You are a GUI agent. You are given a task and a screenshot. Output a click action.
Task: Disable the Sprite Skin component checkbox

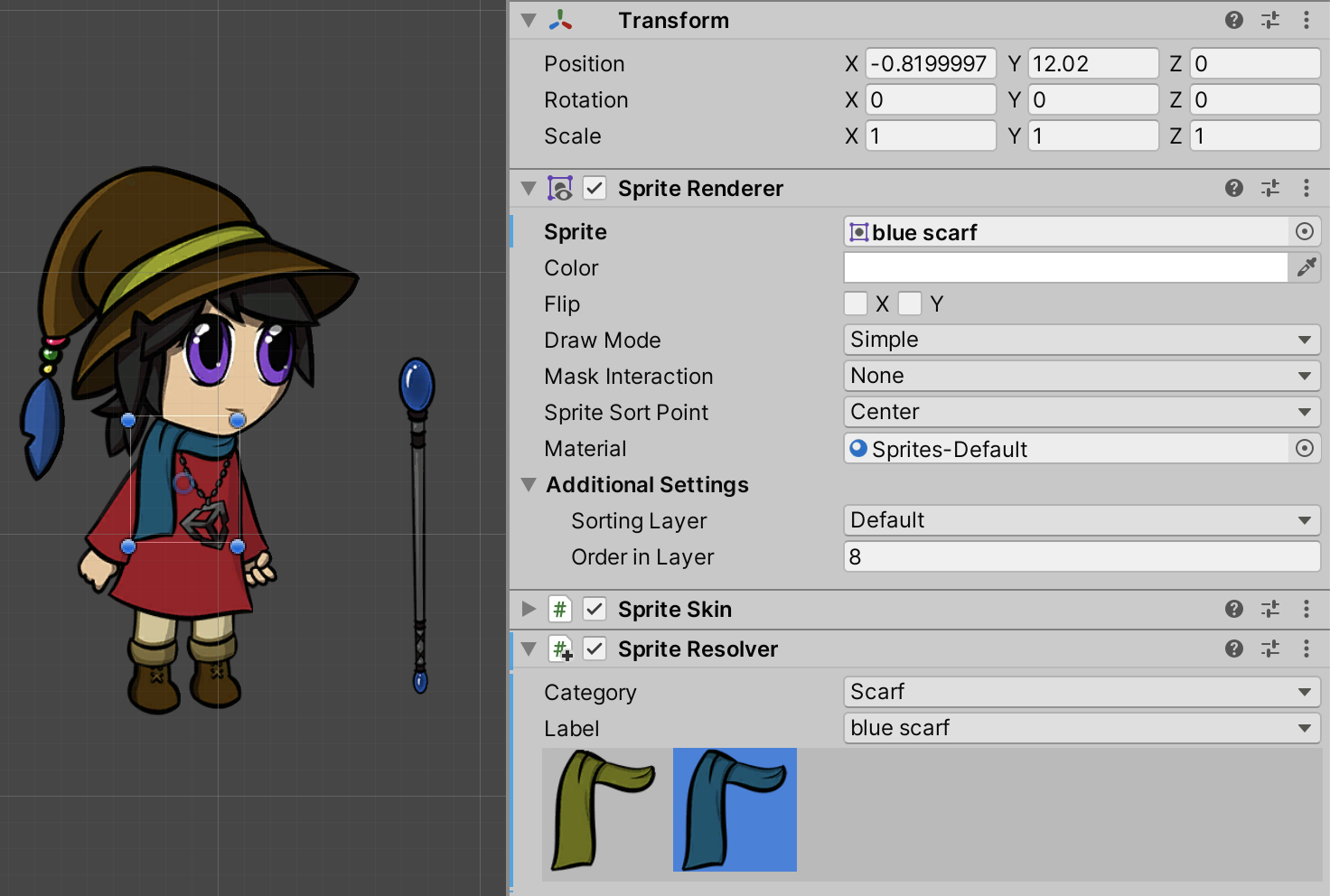click(x=595, y=609)
